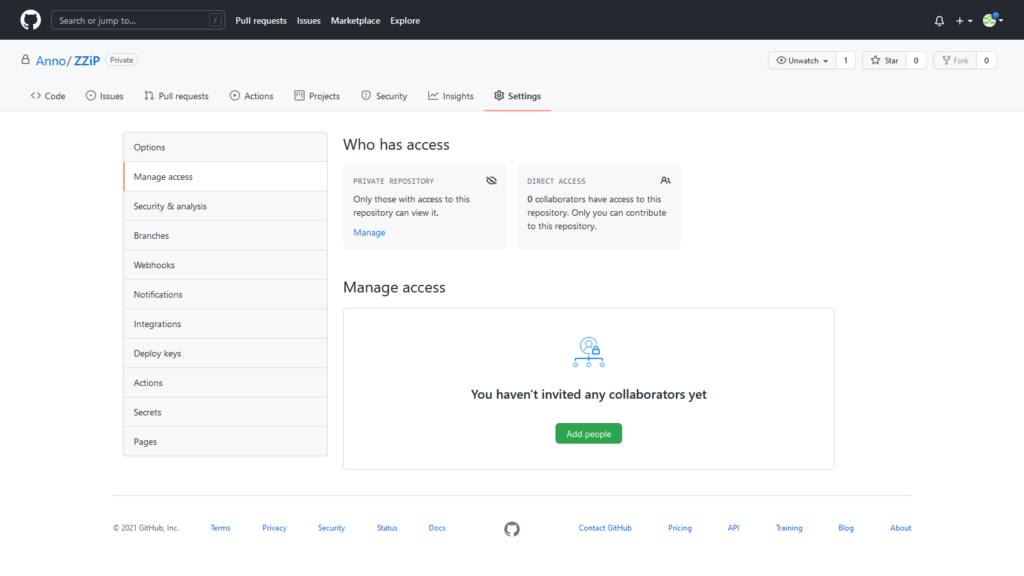Open the notifications bell icon
Viewport: 1024px width, 576px height.
[x=939, y=21]
